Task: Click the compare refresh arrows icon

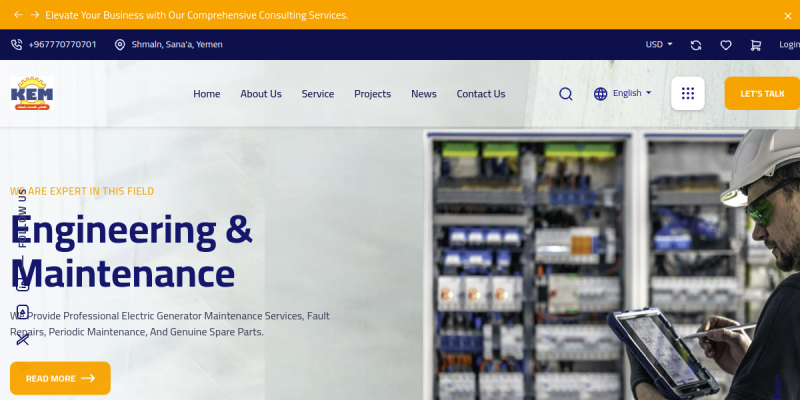Action: click(696, 45)
